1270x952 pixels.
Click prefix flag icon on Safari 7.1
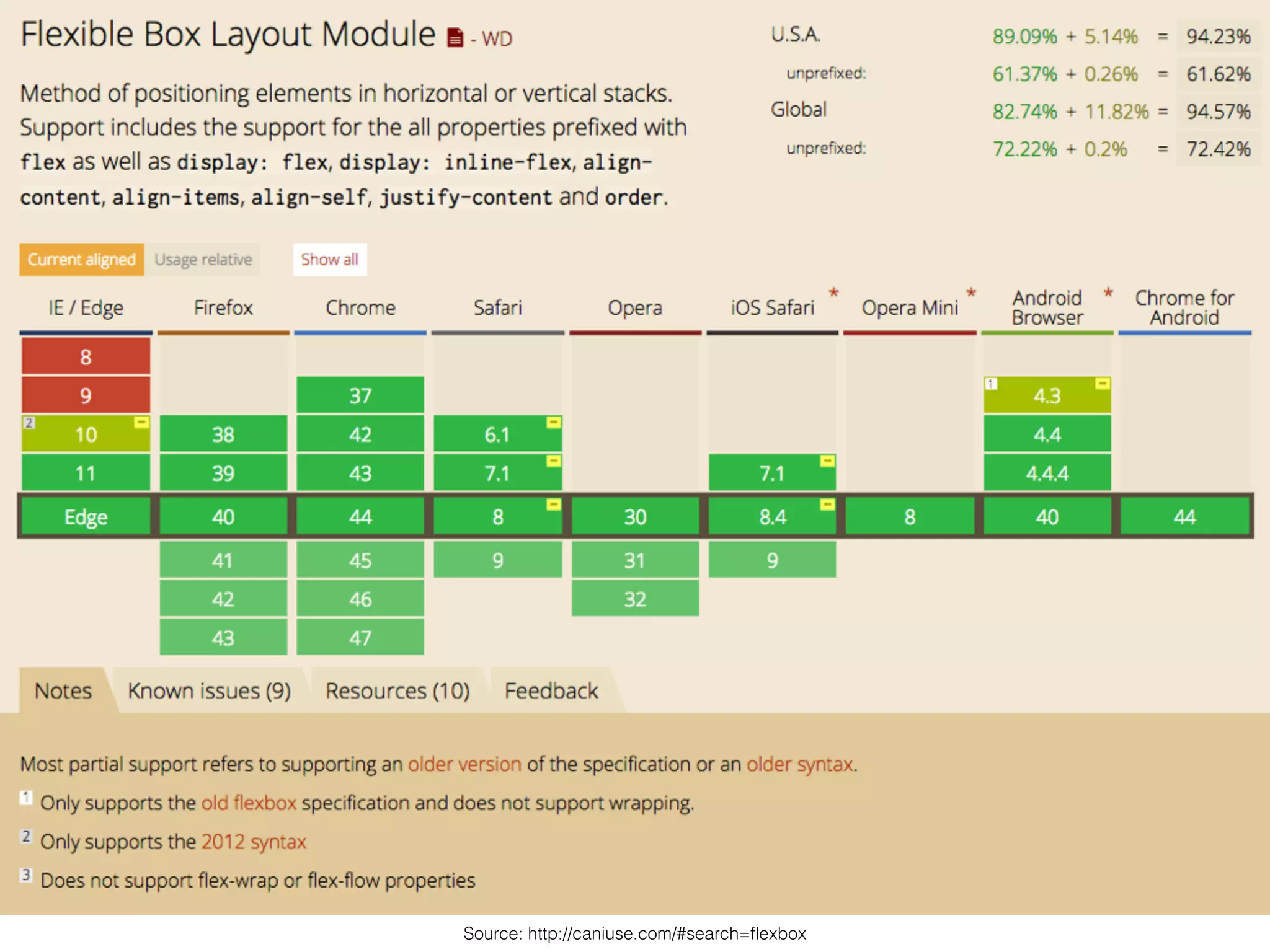(553, 461)
